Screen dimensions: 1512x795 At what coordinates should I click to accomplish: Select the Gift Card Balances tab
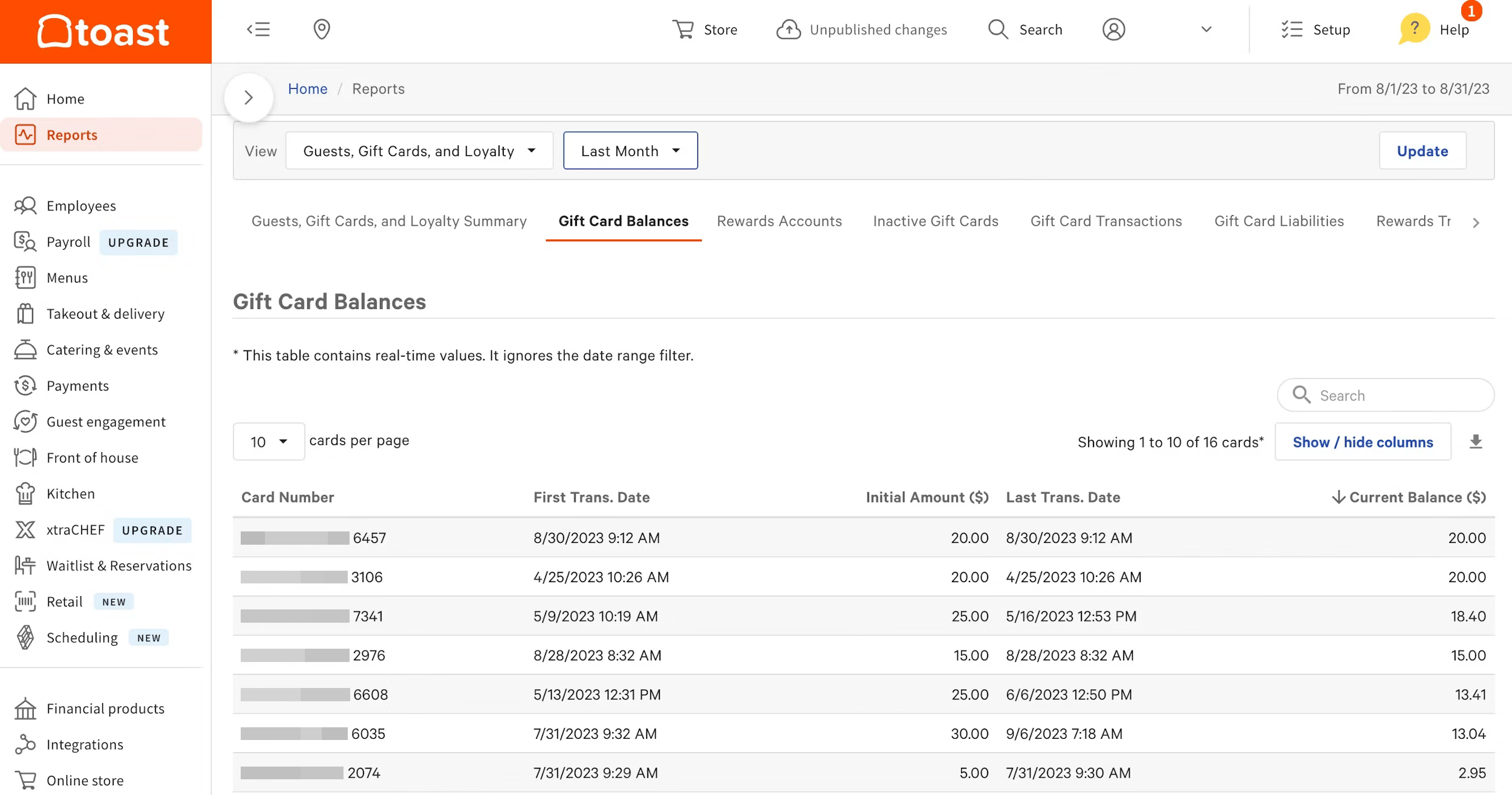click(624, 221)
